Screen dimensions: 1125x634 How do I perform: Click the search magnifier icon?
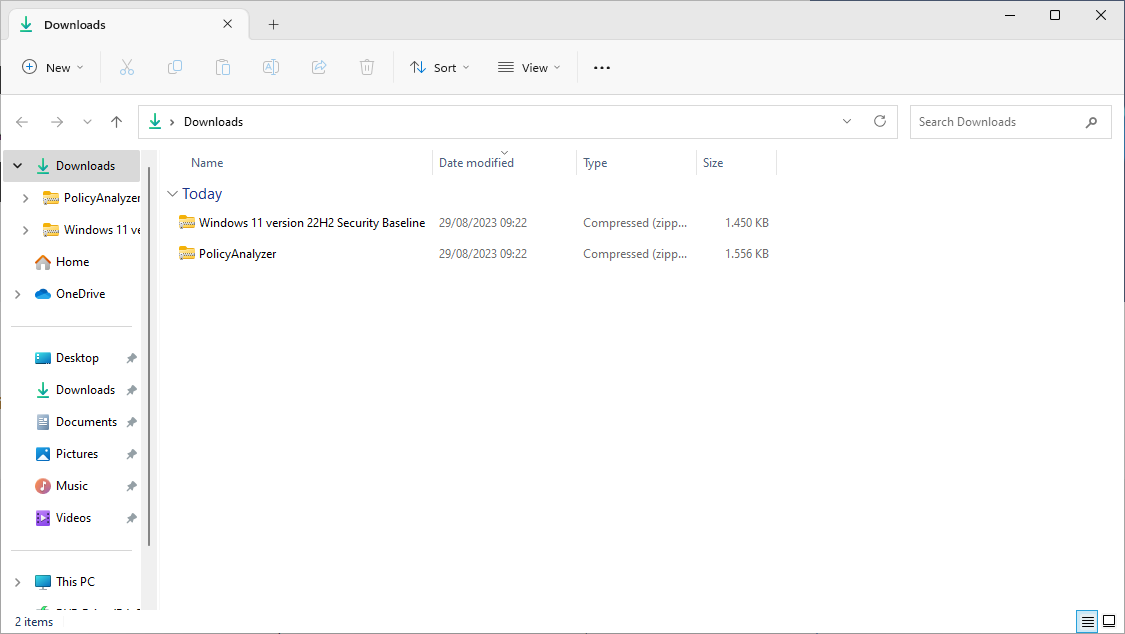tap(1091, 122)
